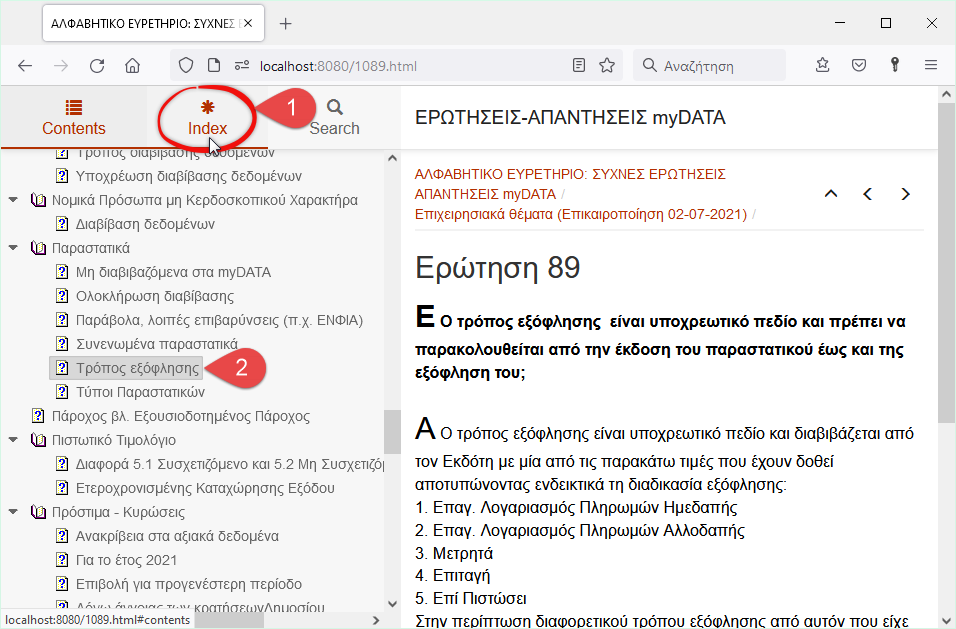Screen dimensions: 956x629
Task: Open topic Ολοκλήρωση διαβίβασης
Action: pyautogui.click(x=155, y=296)
